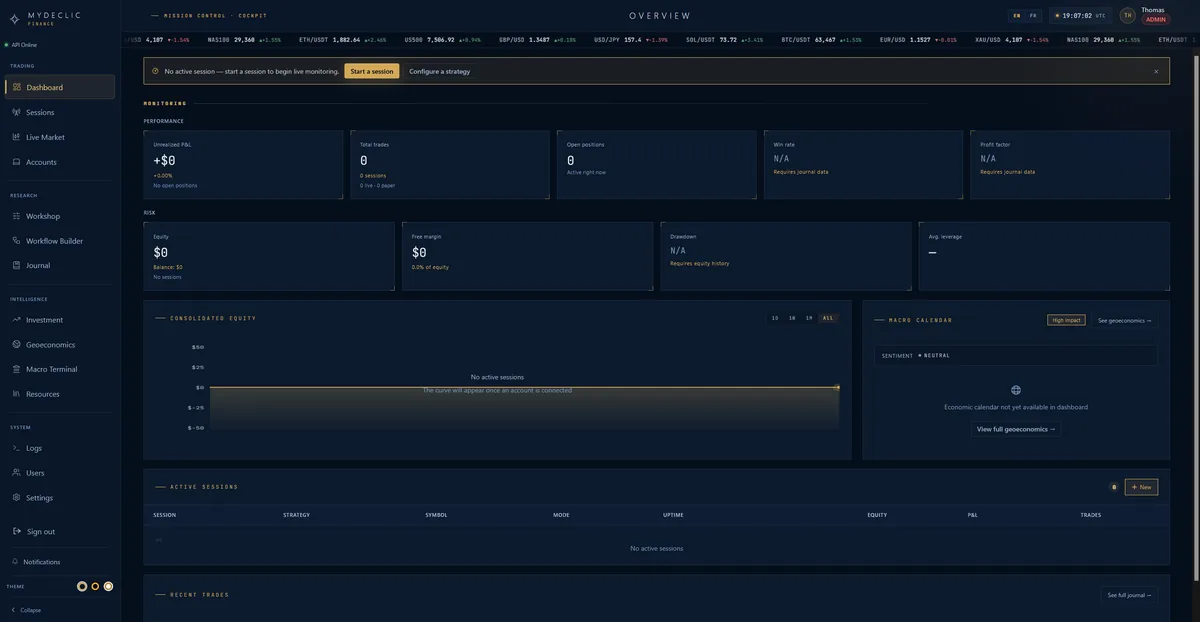Switch language to FR
The width and height of the screenshot is (1200, 622).
click(x=1033, y=16)
